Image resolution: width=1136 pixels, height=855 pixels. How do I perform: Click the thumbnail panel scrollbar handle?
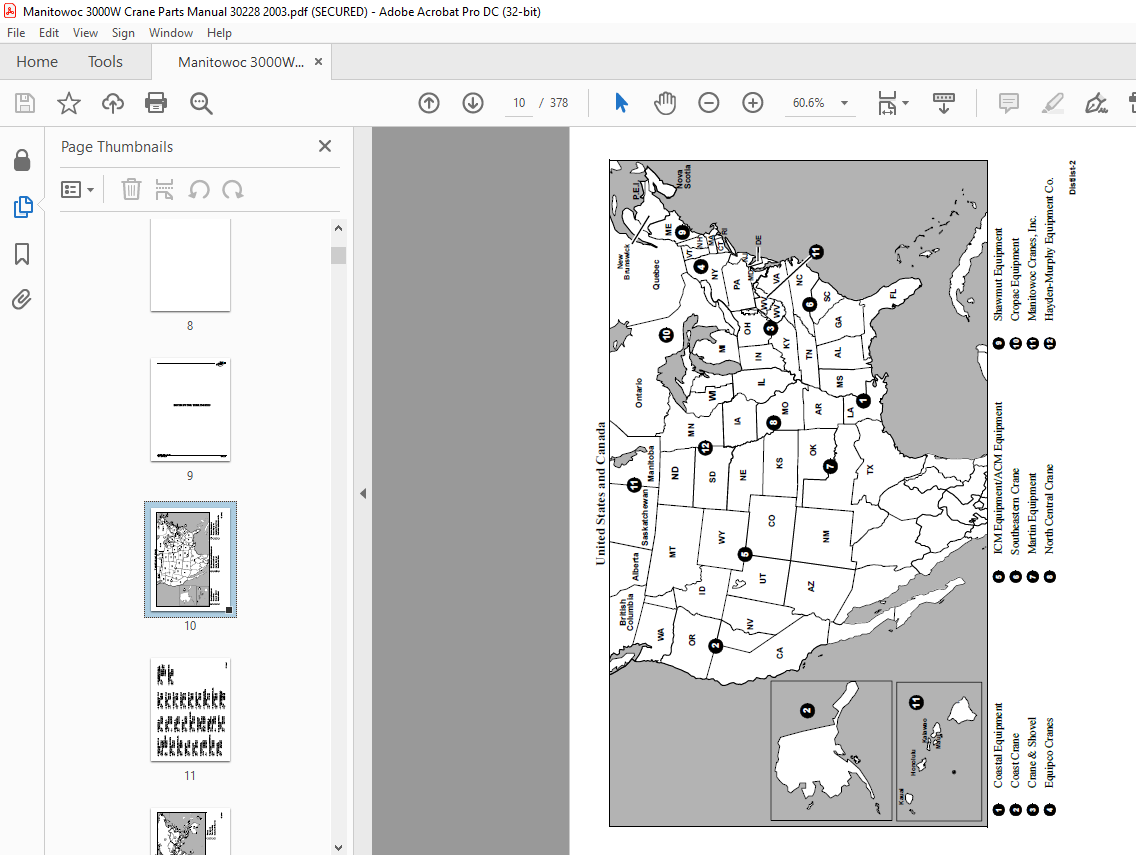(338, 255)
